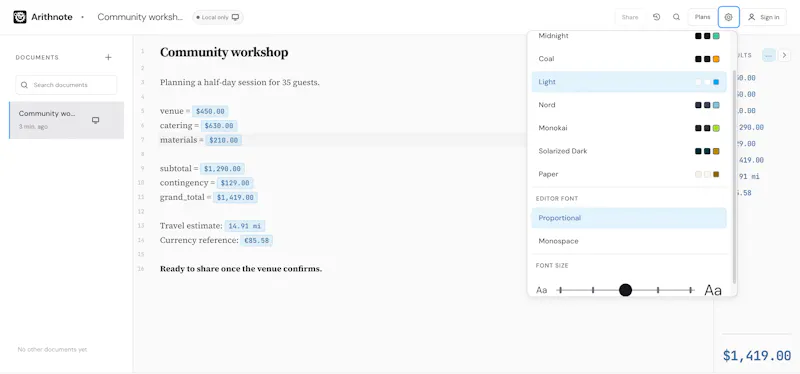Click the font size slider handle
Screen dimensions: 800x374
pos(626,290)
